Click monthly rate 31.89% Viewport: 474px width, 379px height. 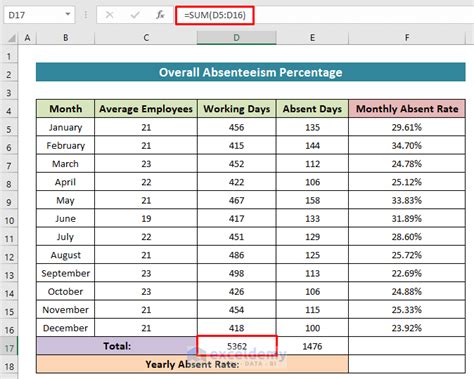(407, 219)
